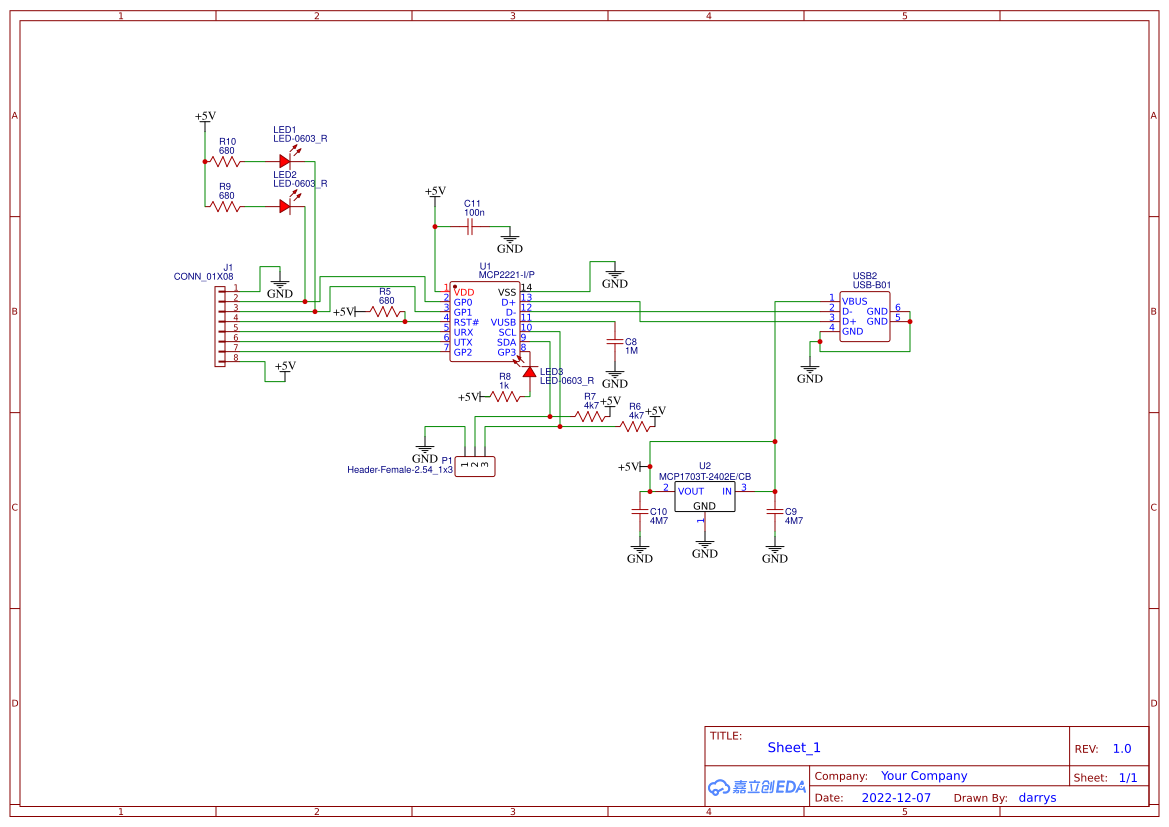Select the Drawn By name darrys
This screenshot has width=1169, height=827.
coord(1037,797)
